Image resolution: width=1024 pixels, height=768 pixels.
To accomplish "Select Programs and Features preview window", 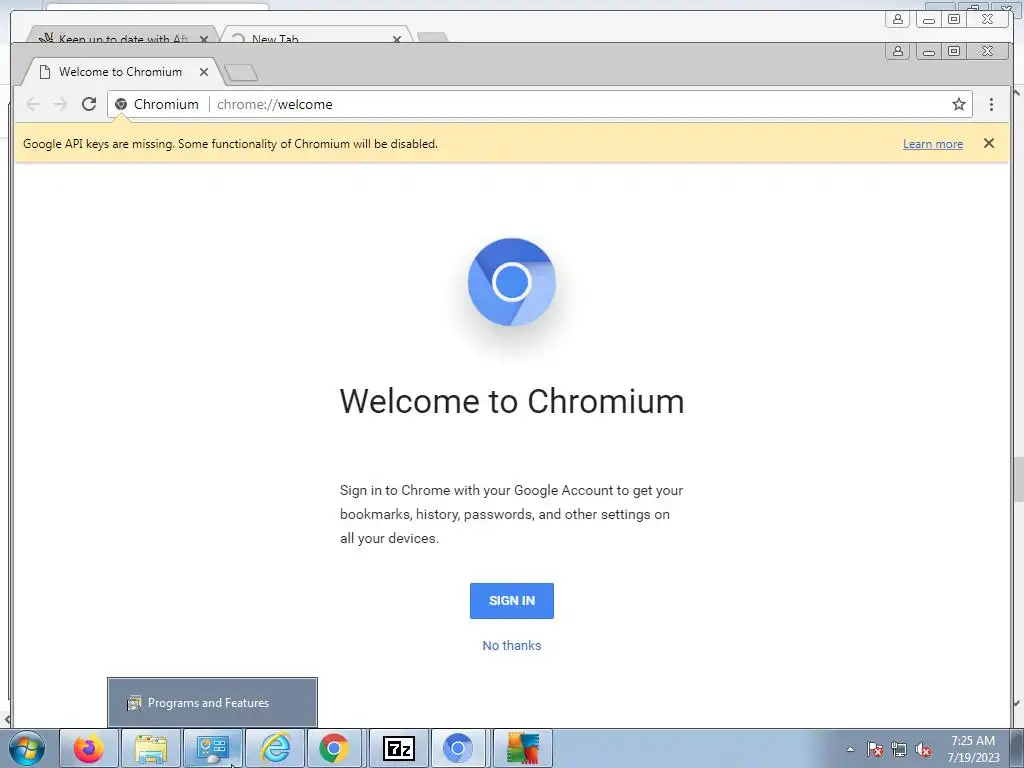I will [212, 703].
